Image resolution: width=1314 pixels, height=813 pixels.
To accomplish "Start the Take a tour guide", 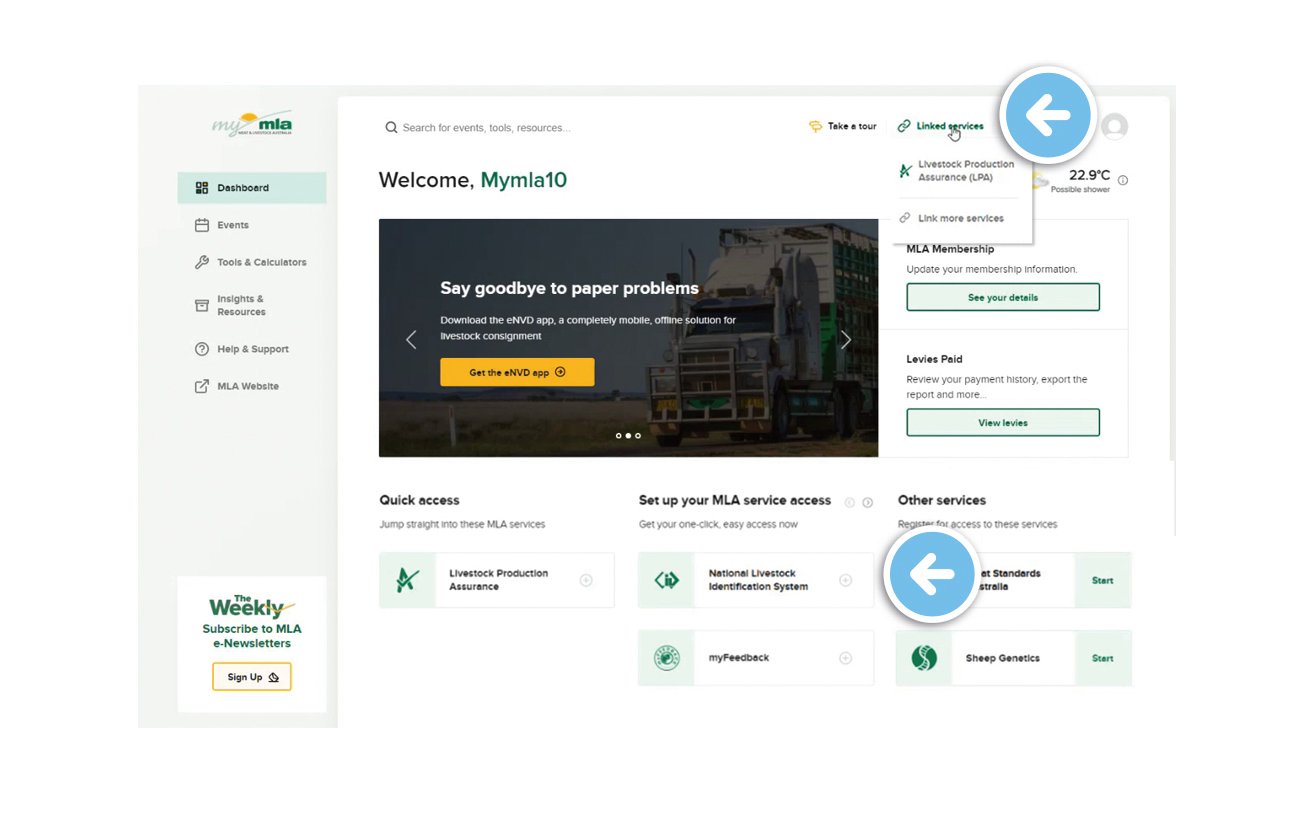I will 843,126.
